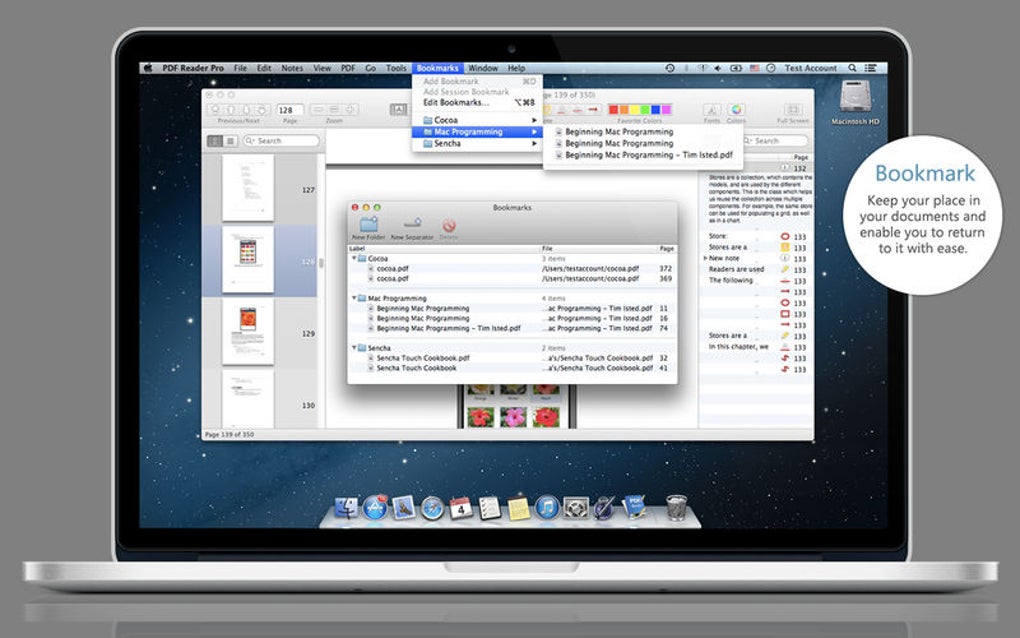Click the page number field showing 128

[289, 110]
